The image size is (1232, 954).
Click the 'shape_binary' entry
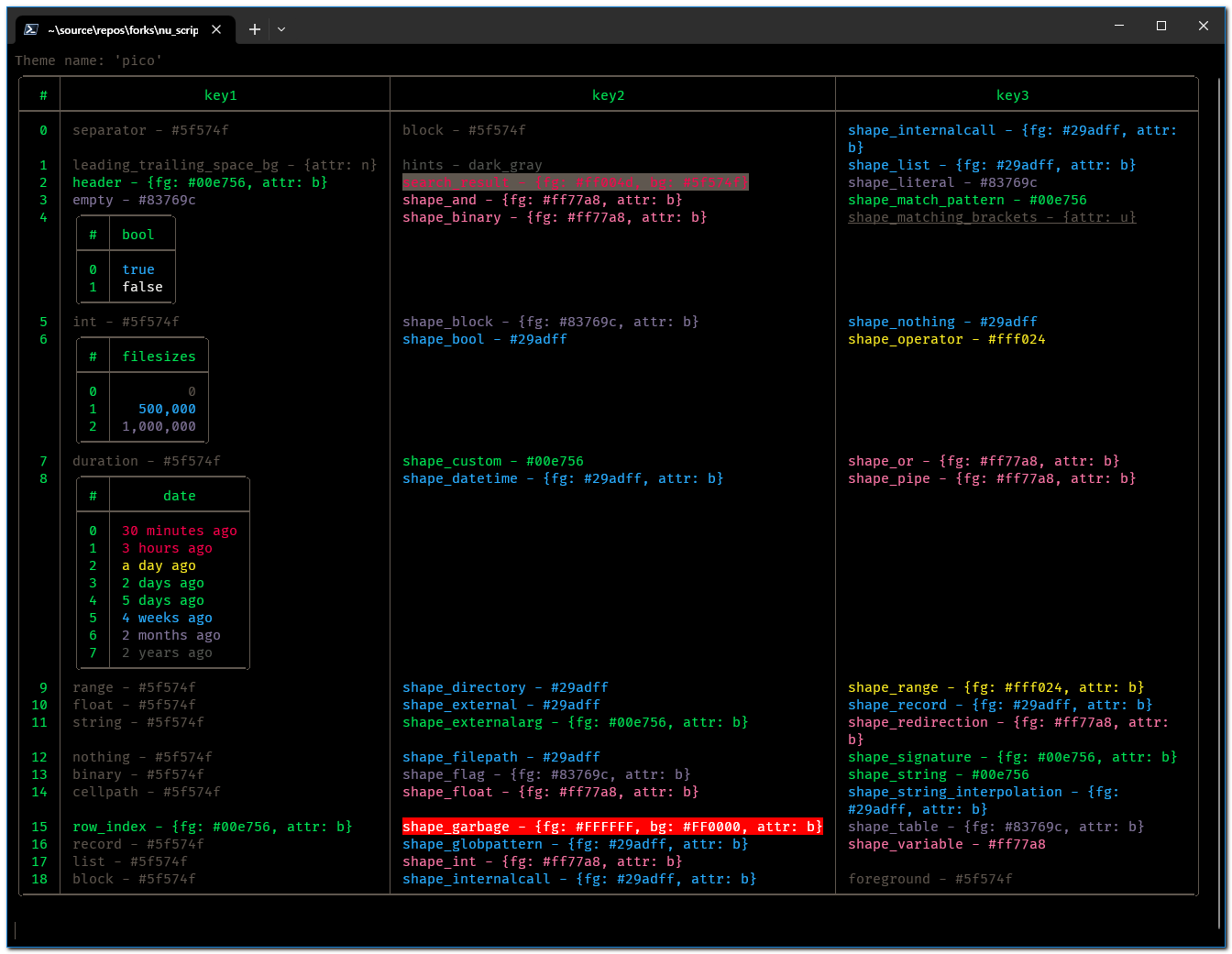[x=555, y=217]
